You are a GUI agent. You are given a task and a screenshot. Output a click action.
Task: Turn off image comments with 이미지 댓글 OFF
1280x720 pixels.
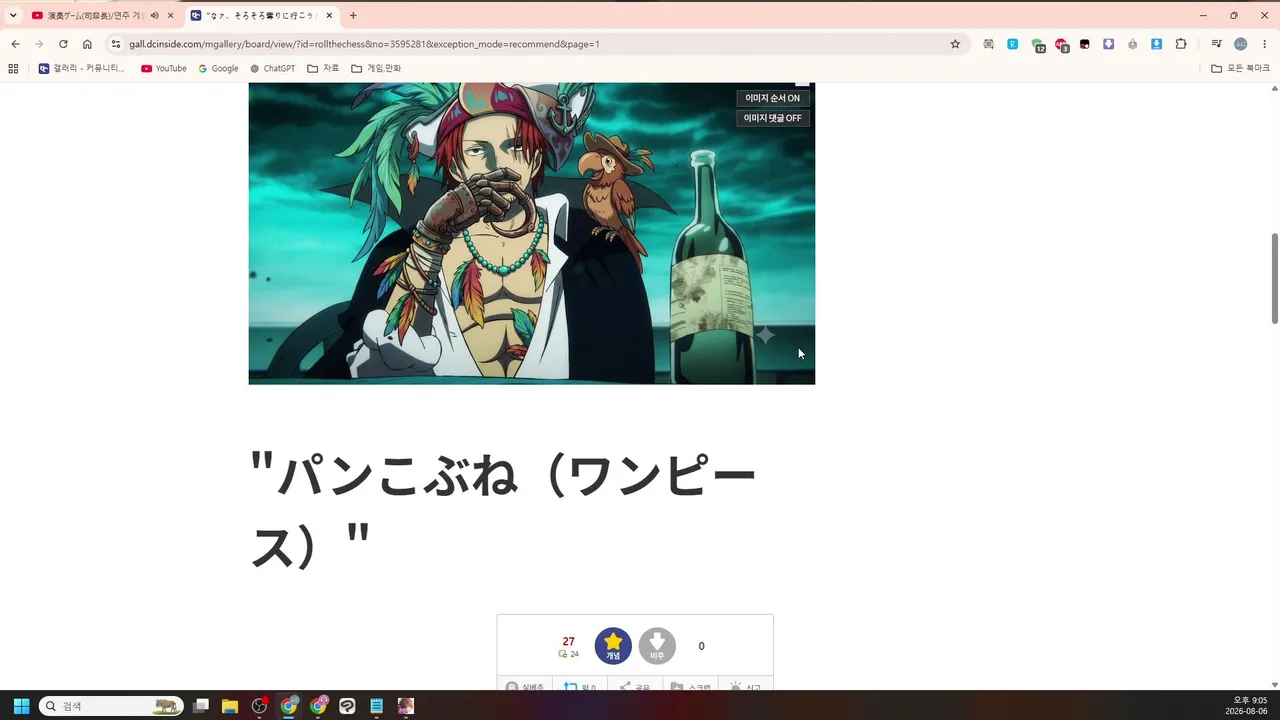(x=772, y=118)
